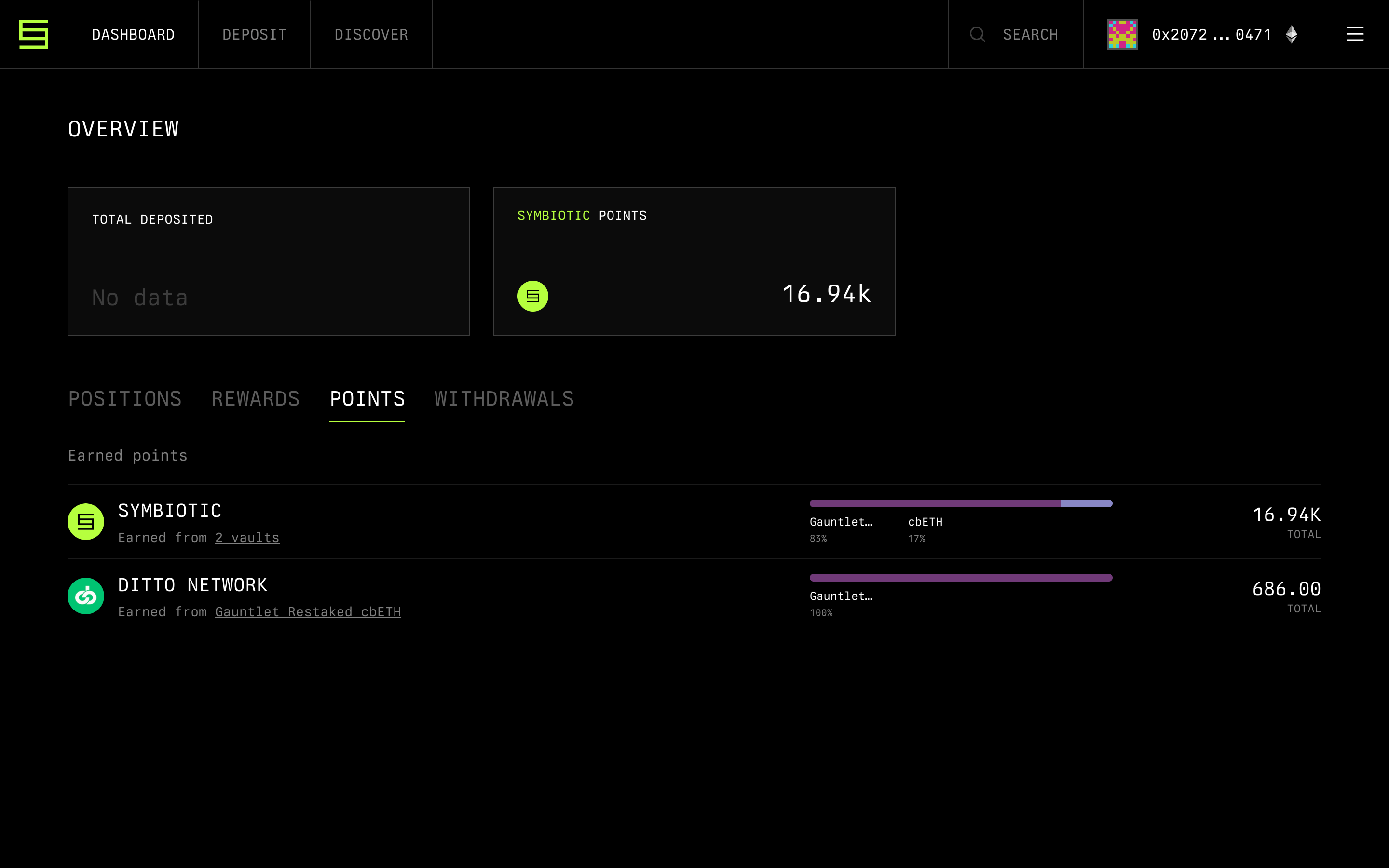Screen dimensions: 1389x868
Task: Click the cbETH segment of Symbiotic bar
Action: tap(1087, 503)
